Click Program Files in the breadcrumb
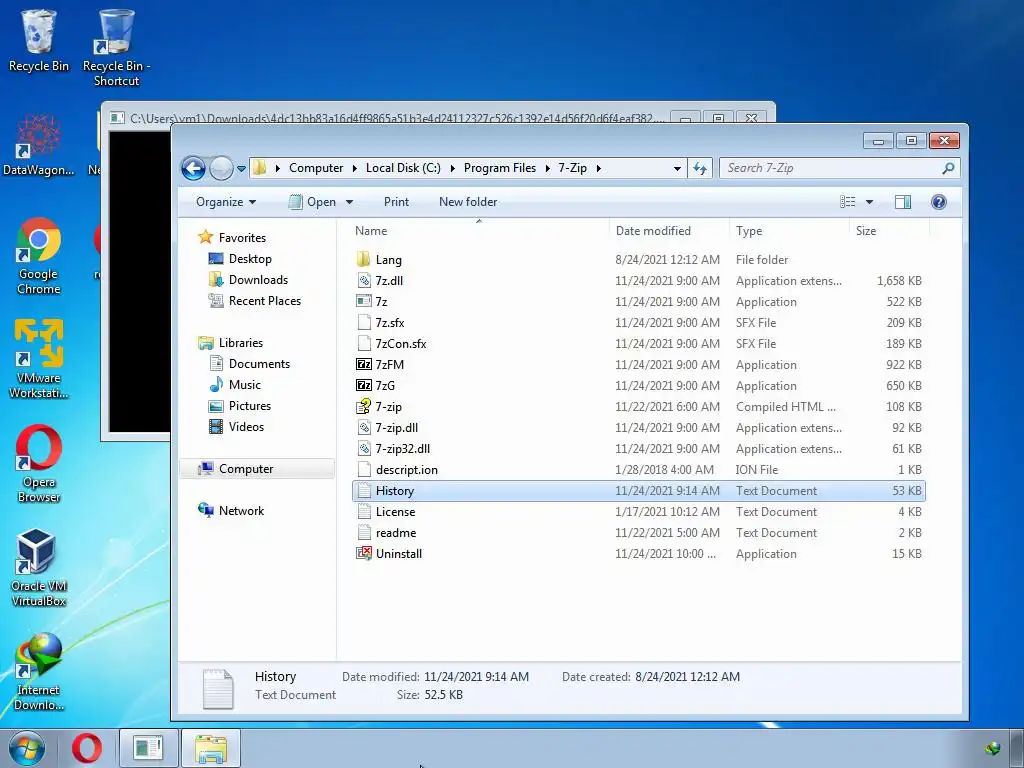Viewport: 1024px width, 768px height. coord(500,168)
